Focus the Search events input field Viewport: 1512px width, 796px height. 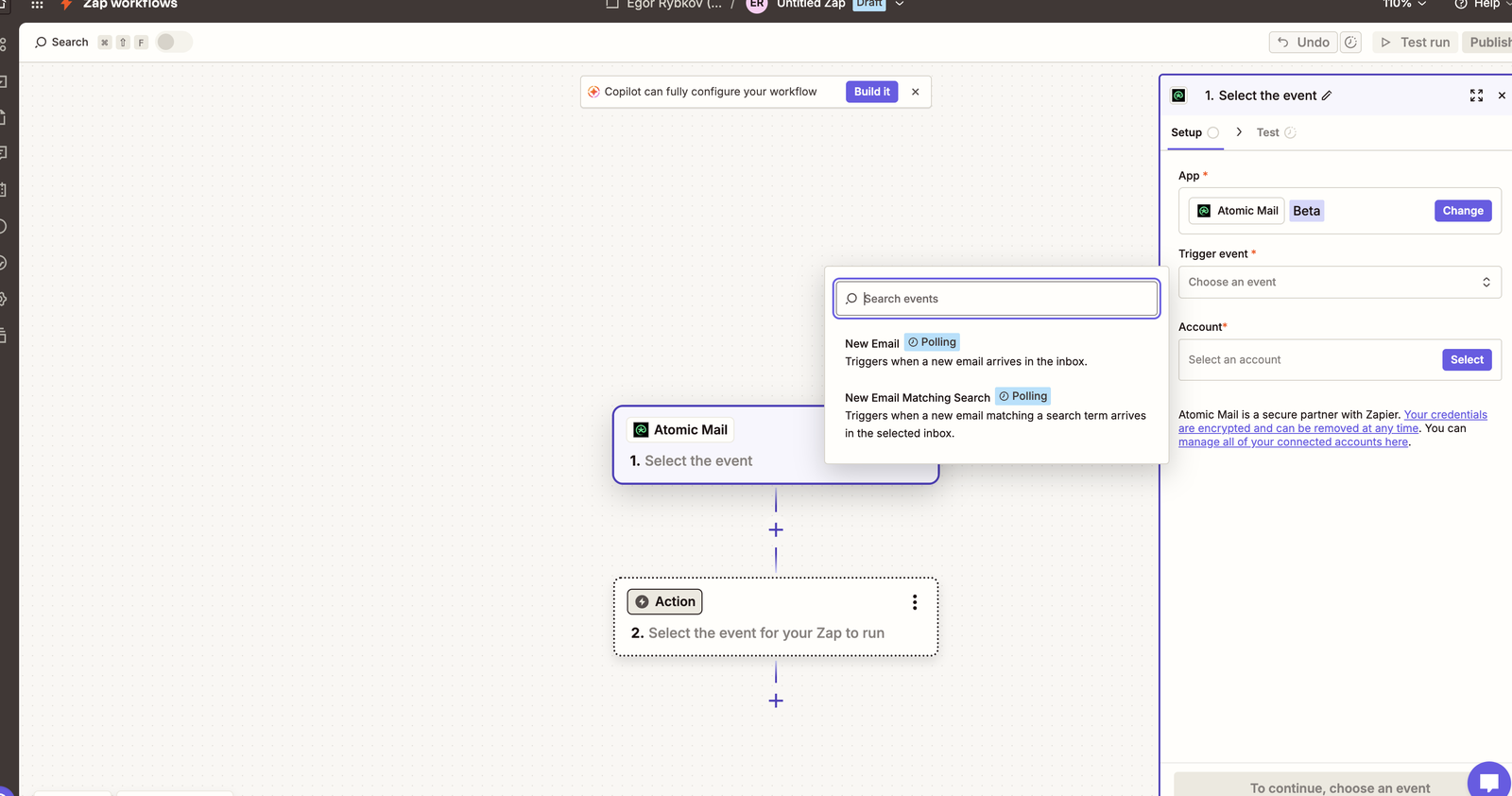coord(997,299)
